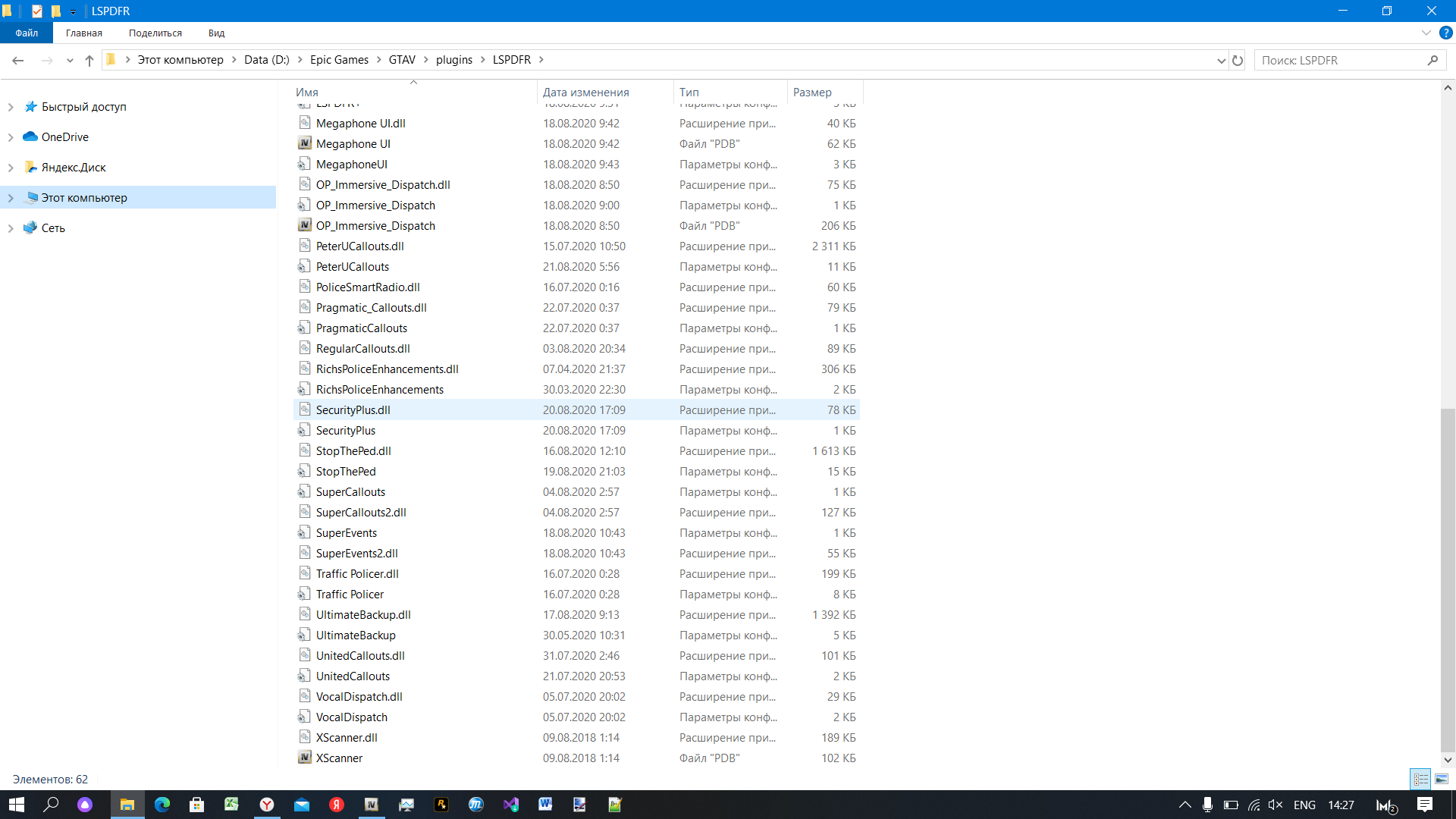Image resolution: width=1456 pixels, height=819 pixels.
Task: Open the Вид ribbon tab
Action: (x=216, y=33)
